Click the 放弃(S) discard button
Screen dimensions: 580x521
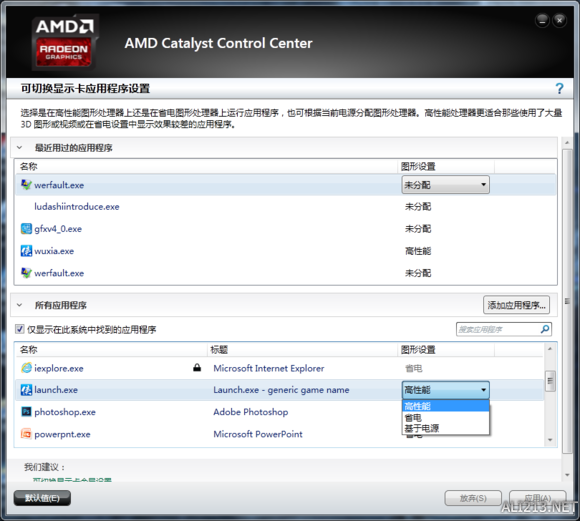point(473,498)
